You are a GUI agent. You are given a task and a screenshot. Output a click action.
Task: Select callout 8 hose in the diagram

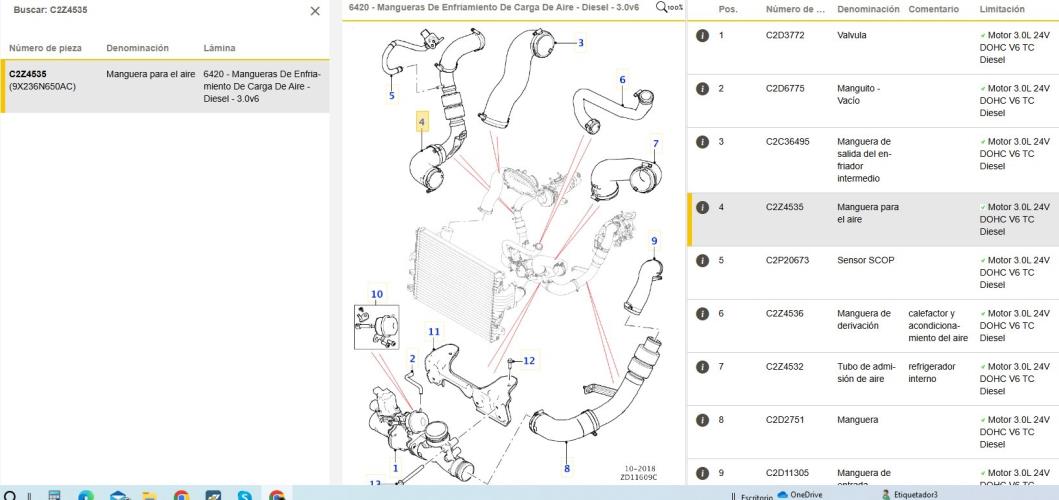pyautogui.click(x=567, y=468)
